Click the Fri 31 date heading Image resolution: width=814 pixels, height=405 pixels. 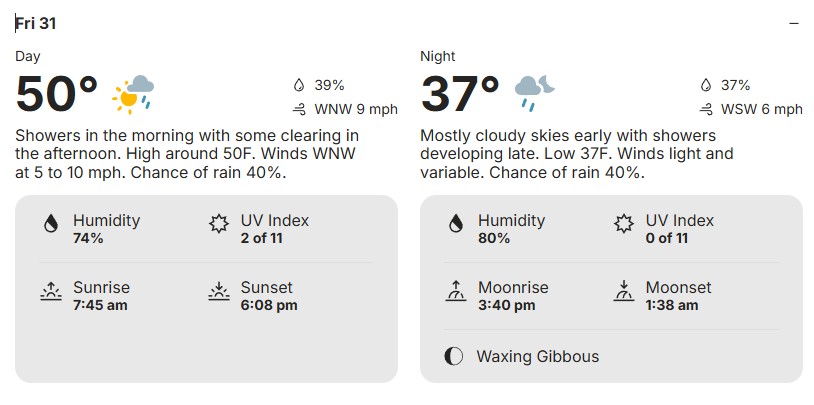click(x=36, y=23)
